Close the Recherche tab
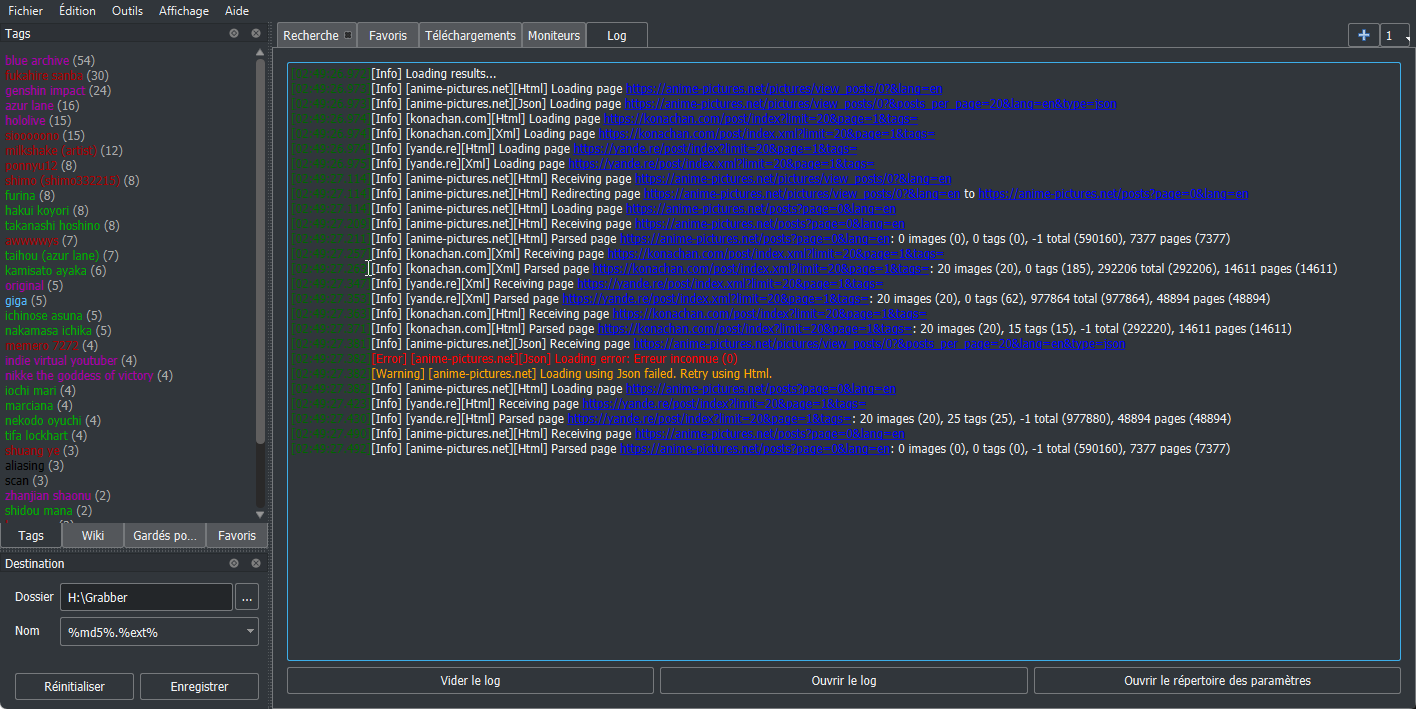 tap(346, 33)
